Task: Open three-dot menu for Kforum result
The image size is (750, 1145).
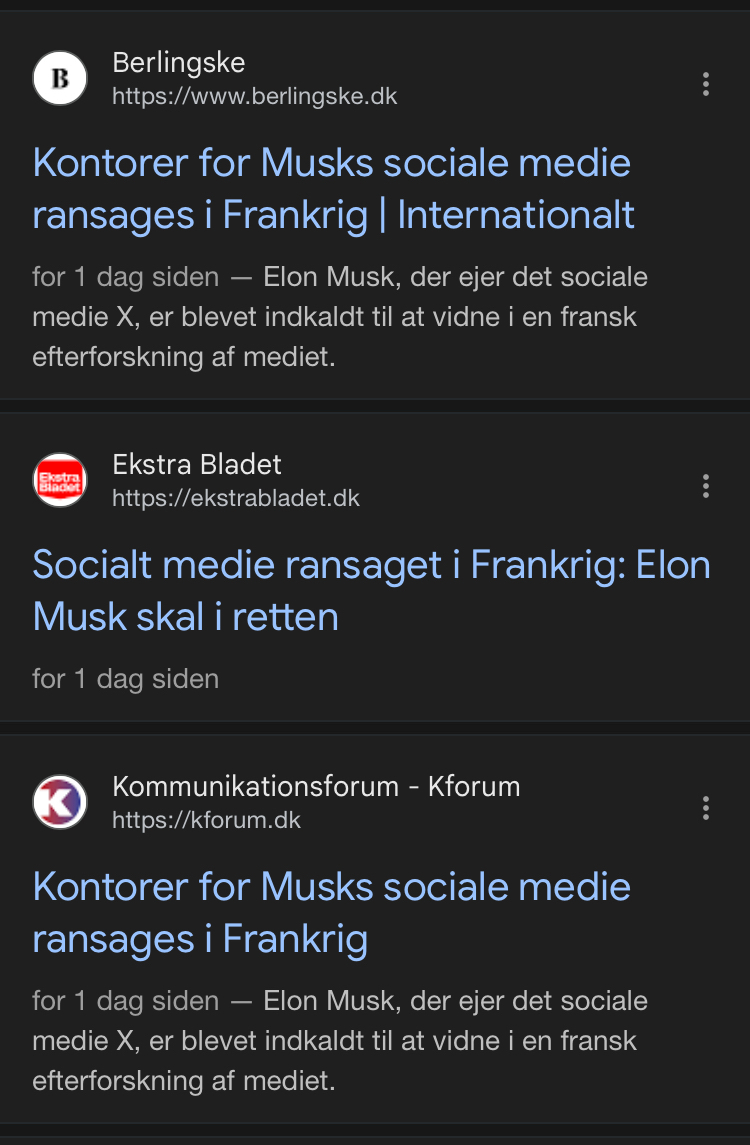Action: click(706, 808)
